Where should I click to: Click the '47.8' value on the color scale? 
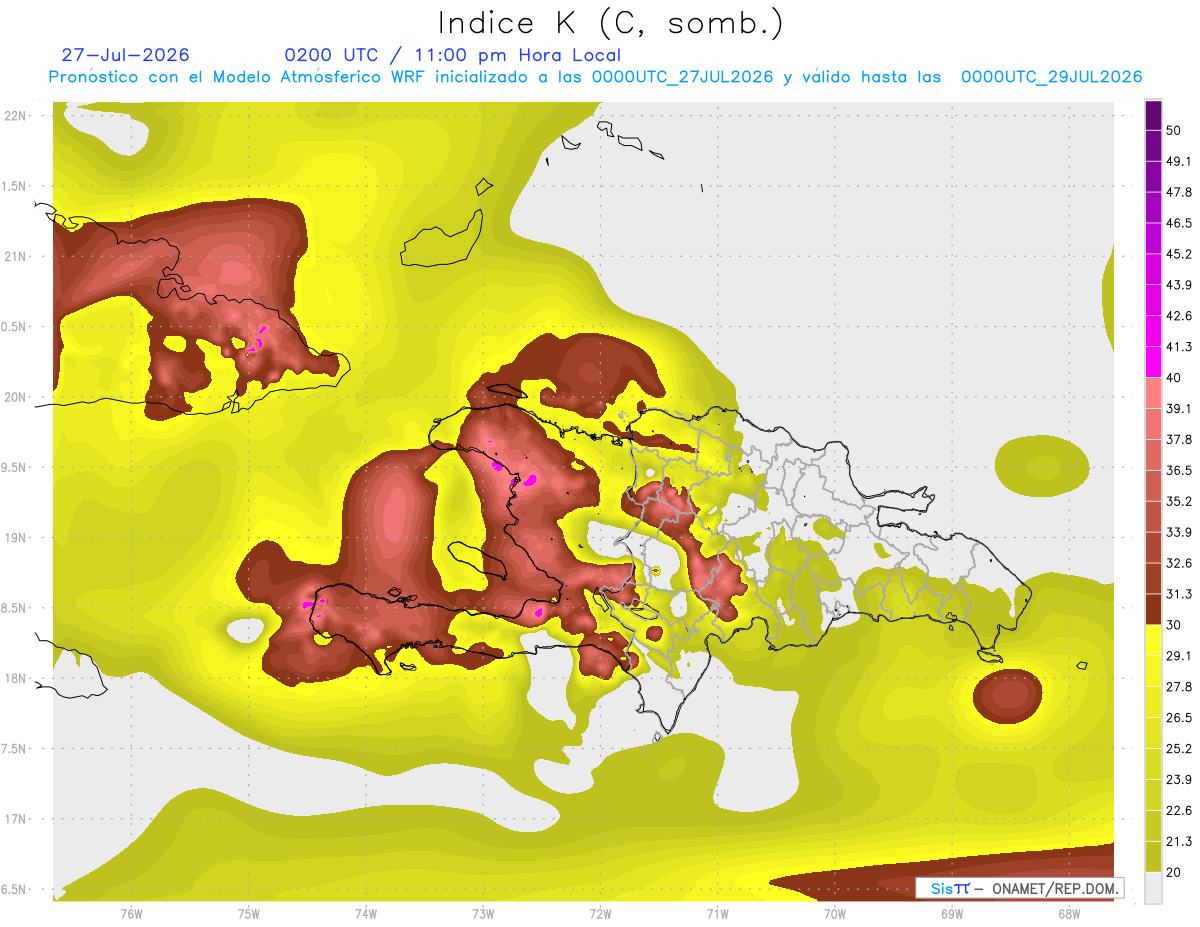pyautogui.click(x=1179, y=192)
